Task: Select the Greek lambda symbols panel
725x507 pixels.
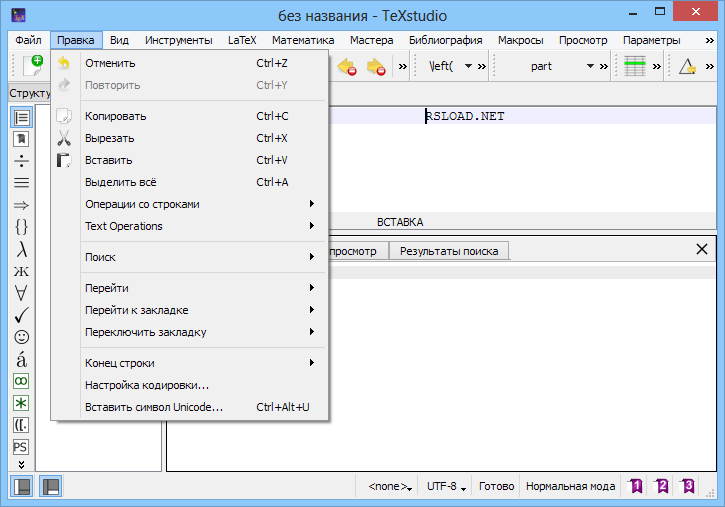Action: pos(21,249)
